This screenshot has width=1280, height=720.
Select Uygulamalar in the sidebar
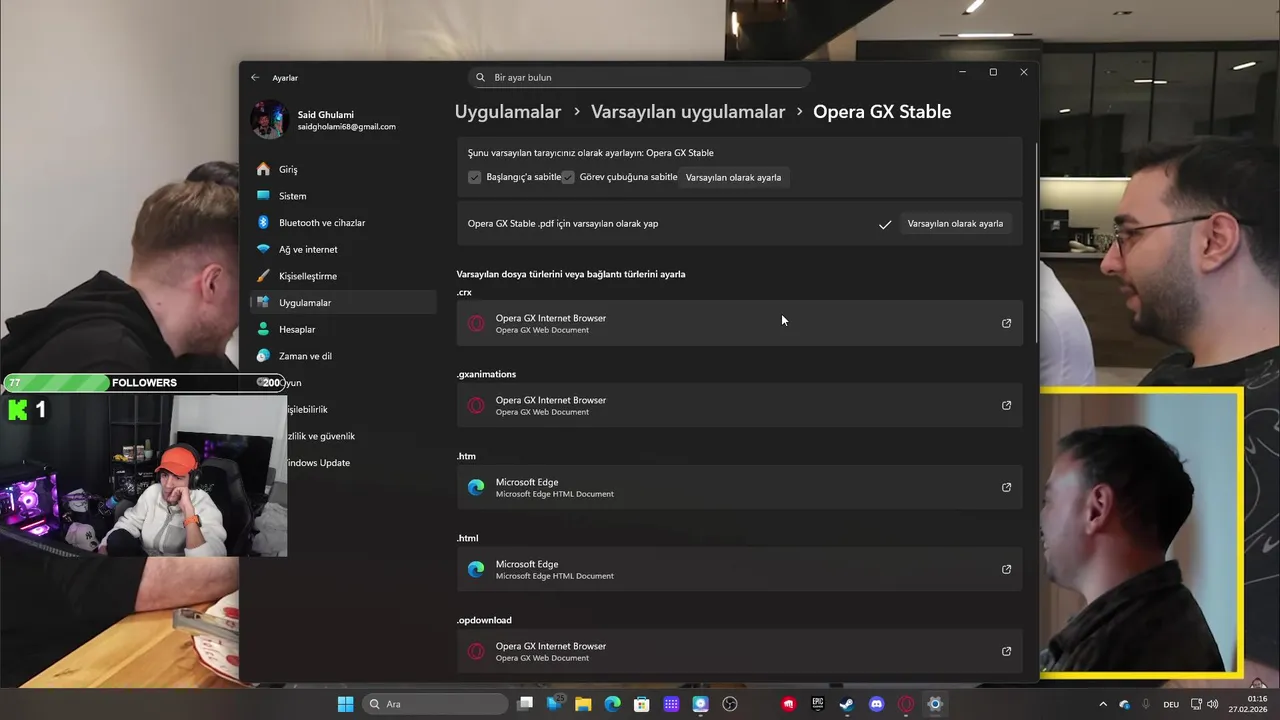pyautogui.click(x=343, y=302)
